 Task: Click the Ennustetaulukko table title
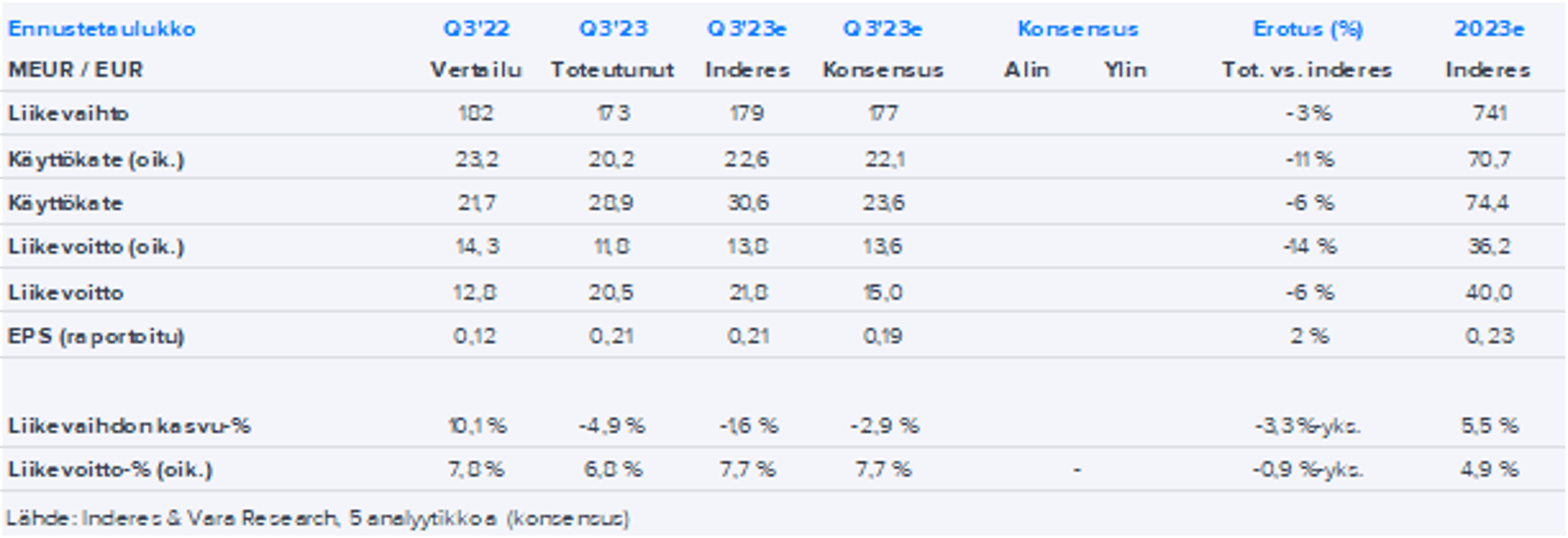point(102,29)
